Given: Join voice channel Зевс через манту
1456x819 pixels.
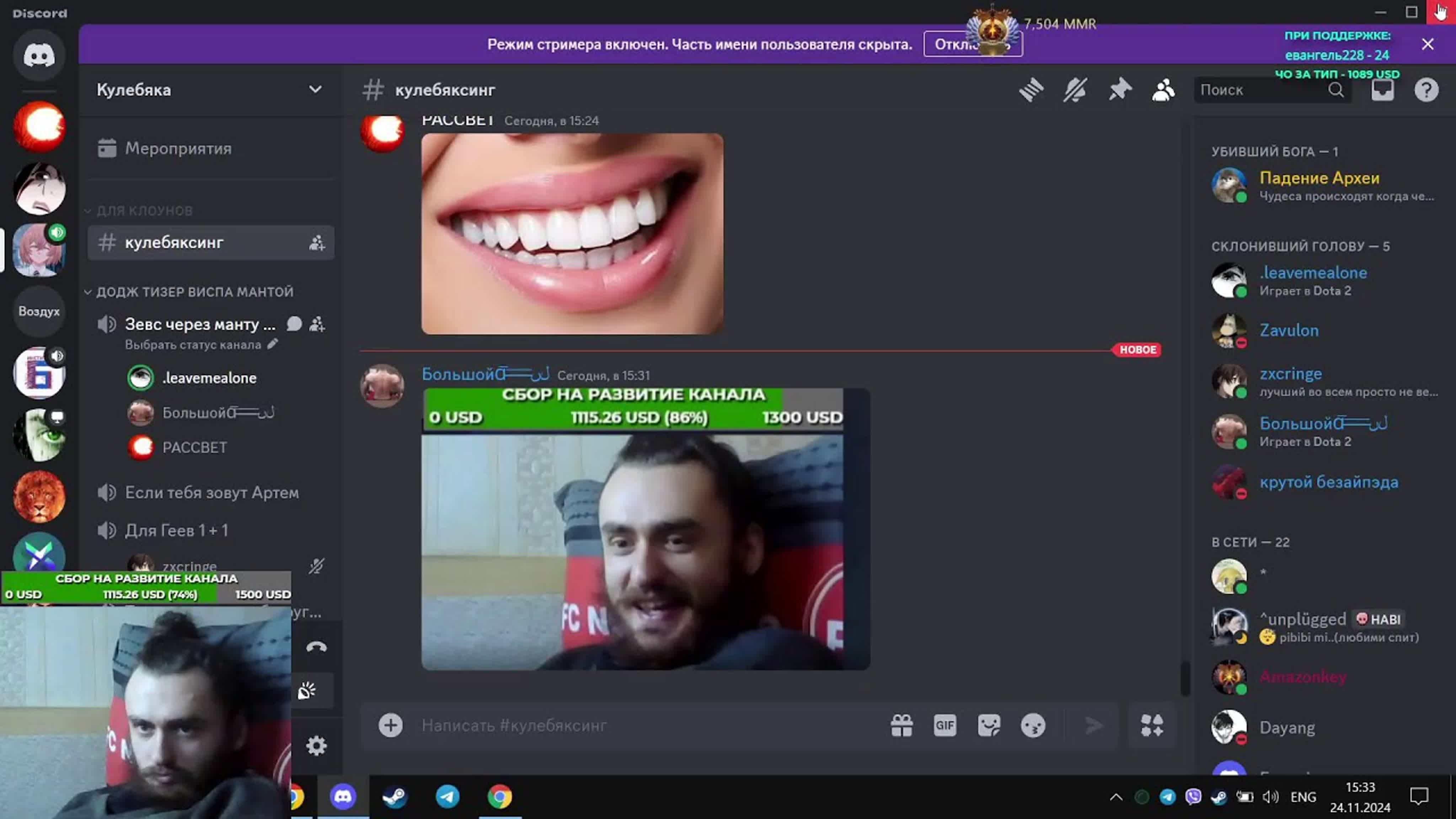Looking at the screenshot, I should click(x=199, y=324).
